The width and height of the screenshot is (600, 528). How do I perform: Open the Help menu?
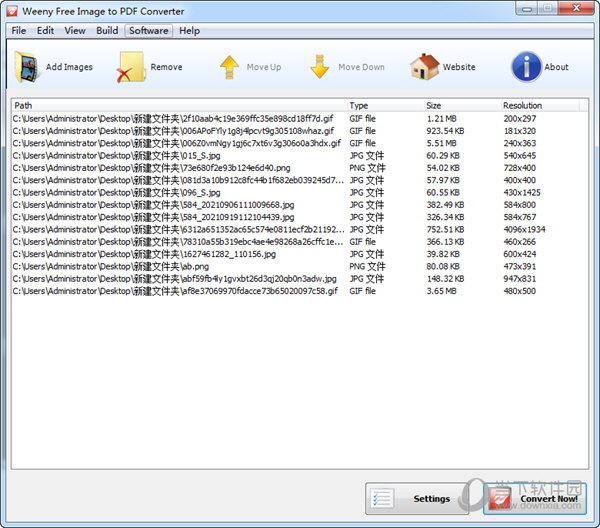[189, 31]
